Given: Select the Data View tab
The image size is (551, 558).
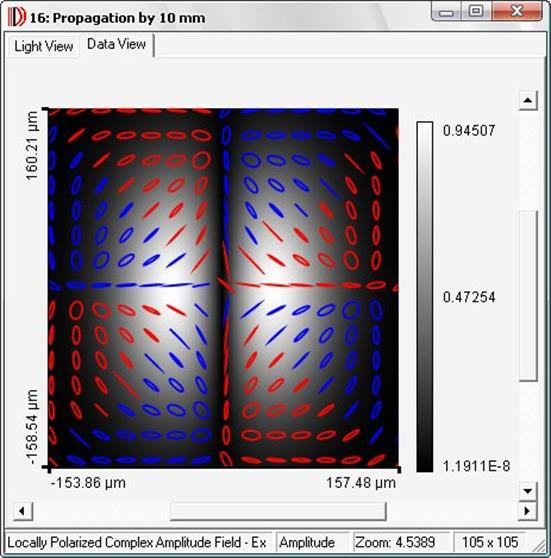Looking at the screenshot, I should [116, 44].
